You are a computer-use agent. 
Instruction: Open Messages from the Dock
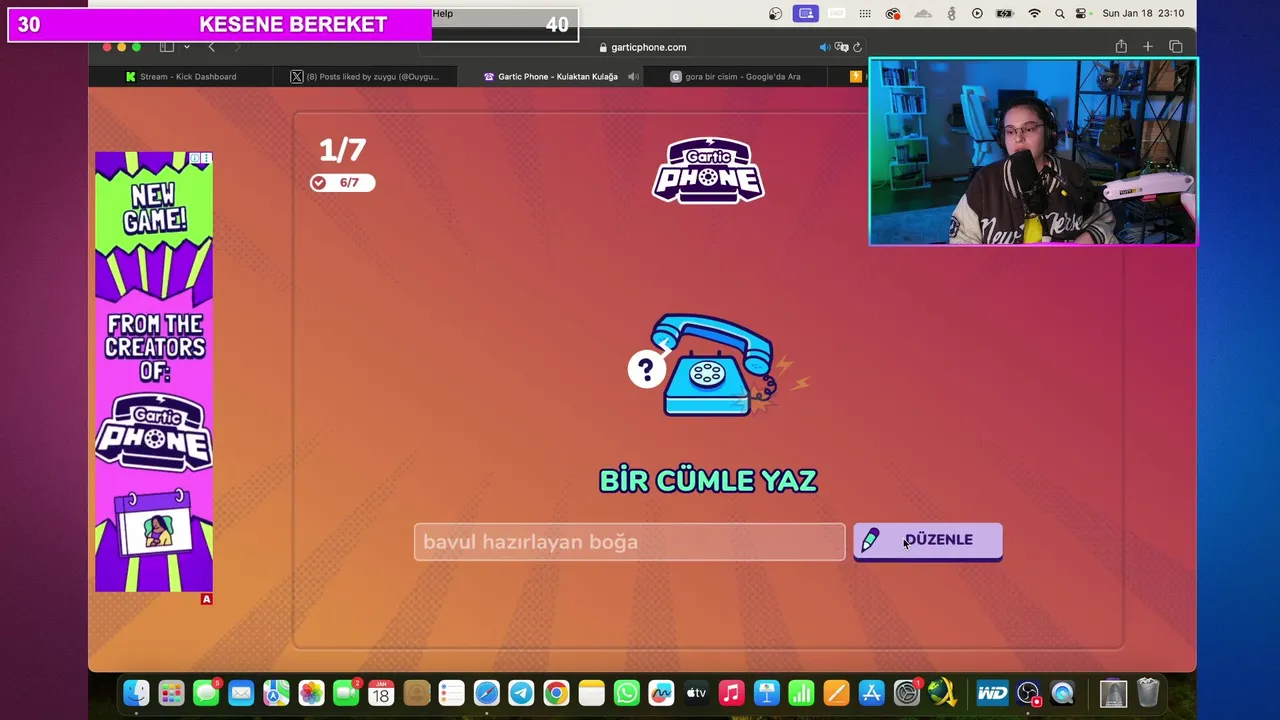click(206, 693)
